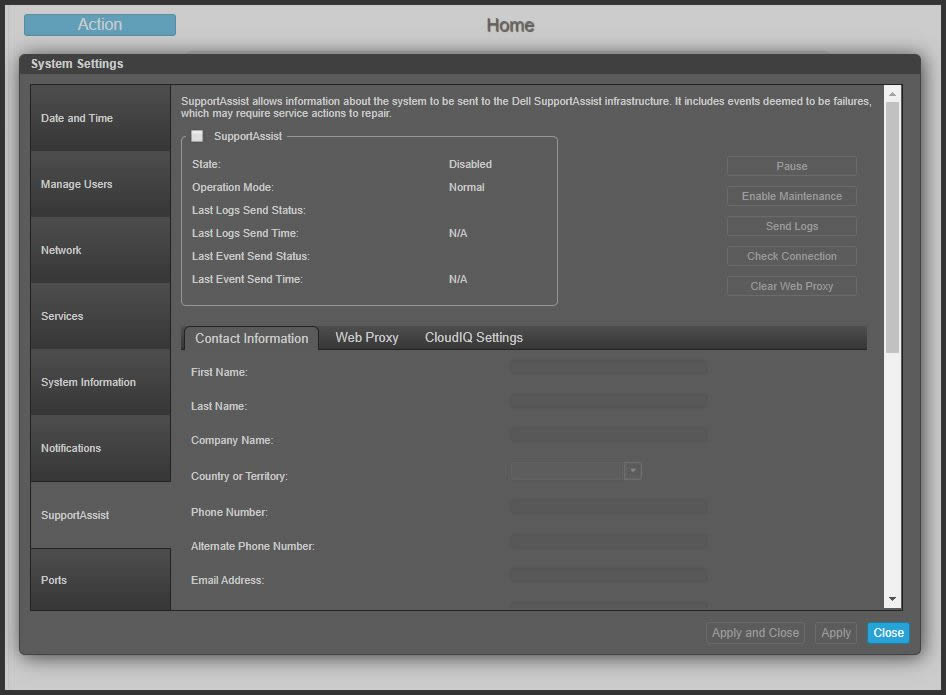This screenshot has width=946, height=695.
Task: Click the Send Logs button
Action: (x=792, y=226)
